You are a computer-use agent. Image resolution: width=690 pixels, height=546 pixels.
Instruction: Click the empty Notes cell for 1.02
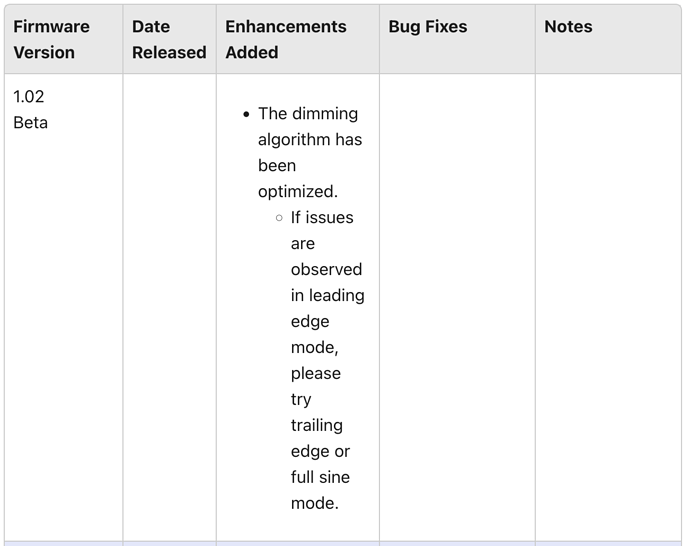(608, 300)
